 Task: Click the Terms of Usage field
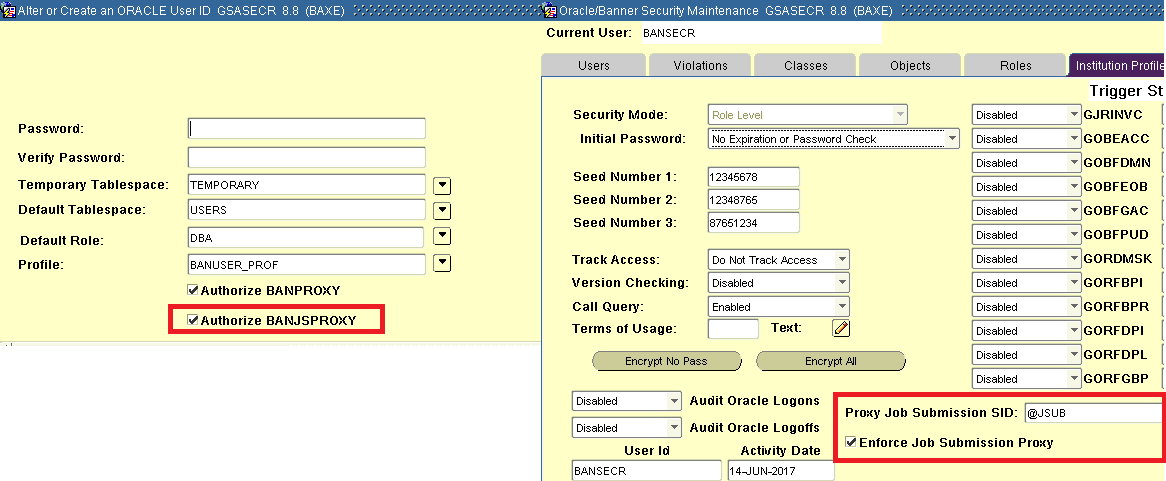733,329
